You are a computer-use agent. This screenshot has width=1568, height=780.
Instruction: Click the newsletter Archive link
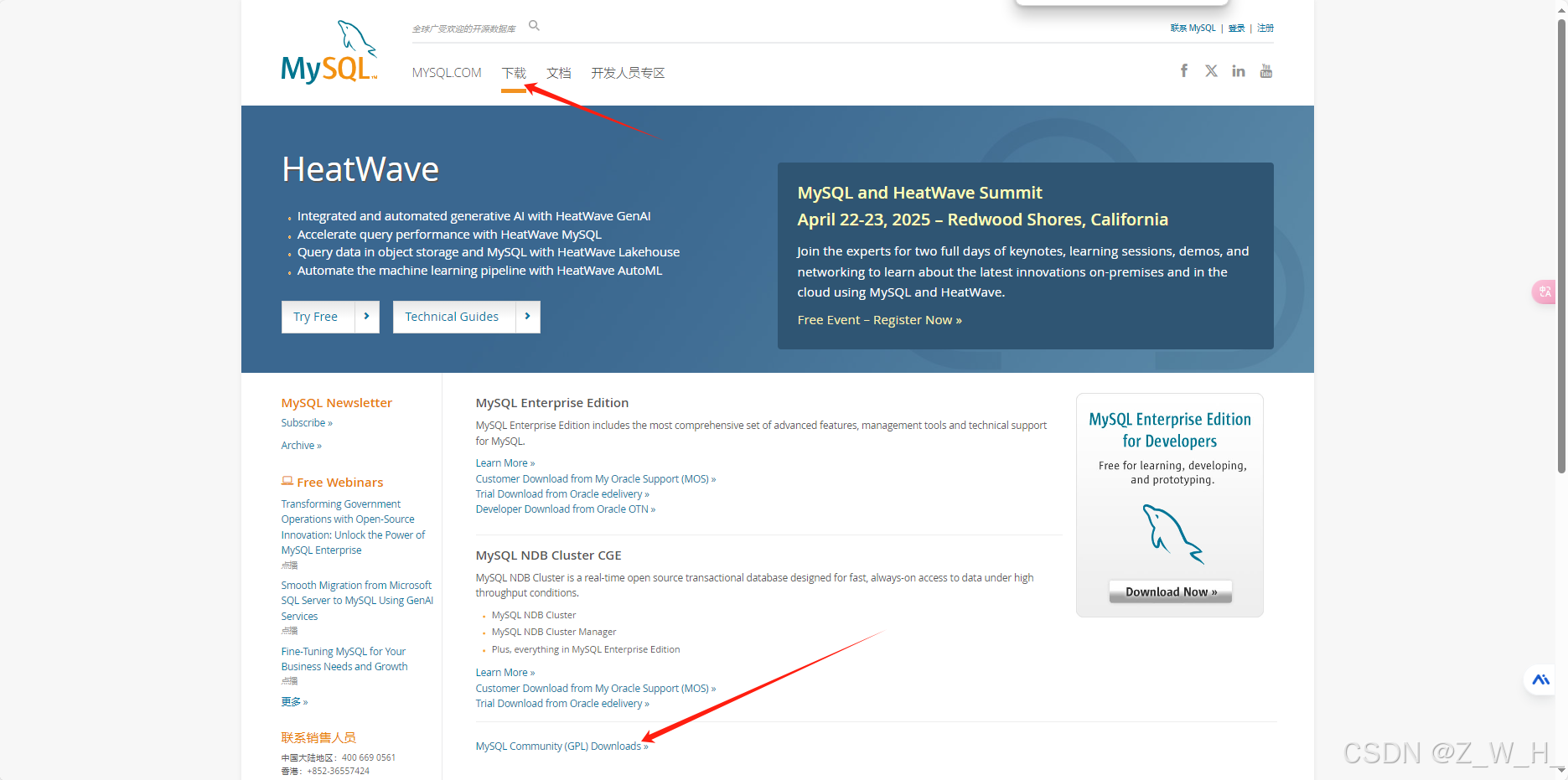click(301, 446)
